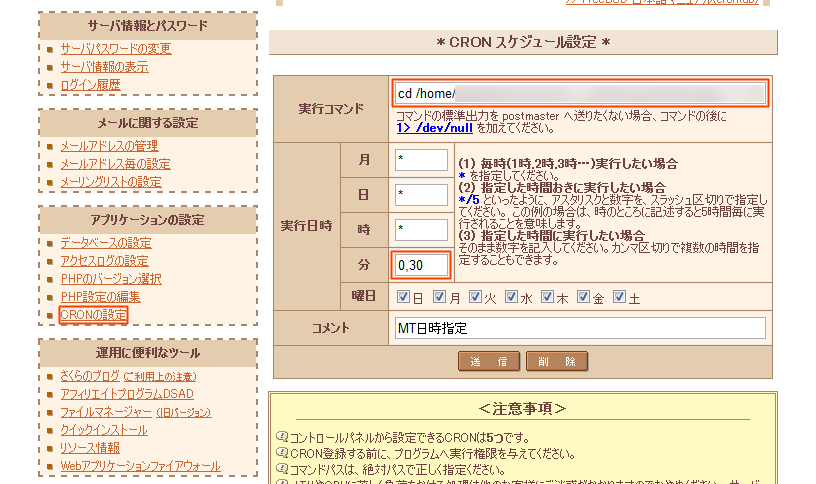Toggle the 日 (Sunday) weekday checkbox
816x484 pixels.
(403, 297)
